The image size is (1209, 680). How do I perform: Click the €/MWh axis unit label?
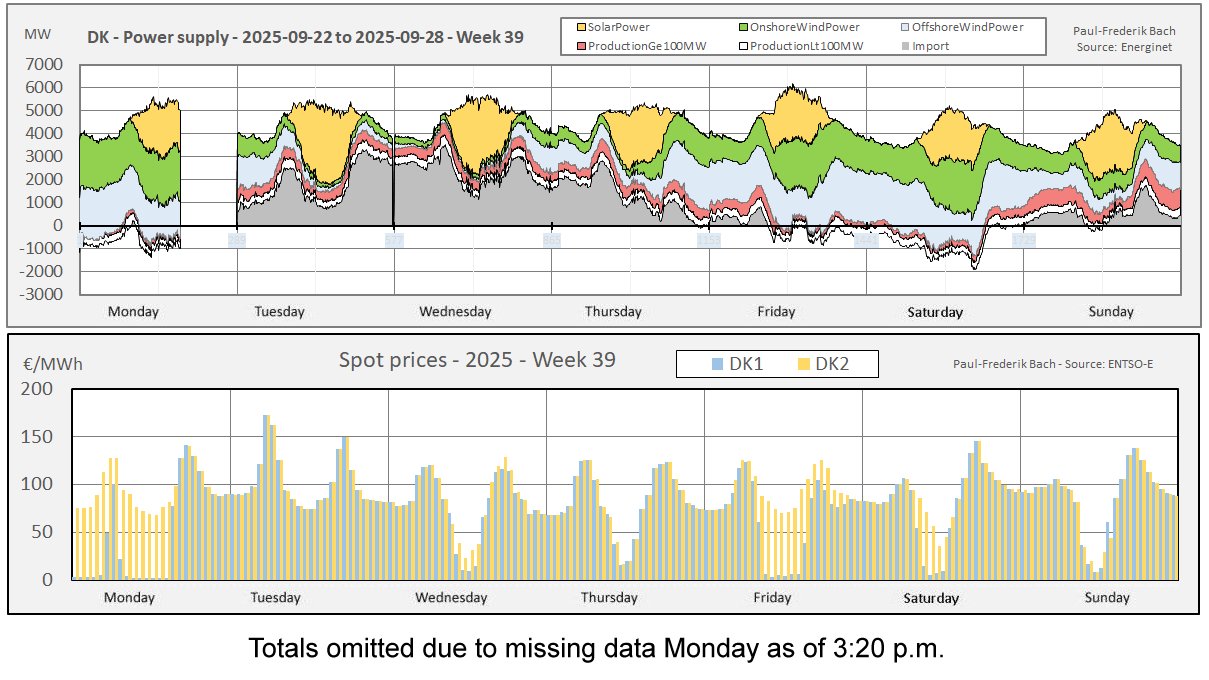[54, 364]
